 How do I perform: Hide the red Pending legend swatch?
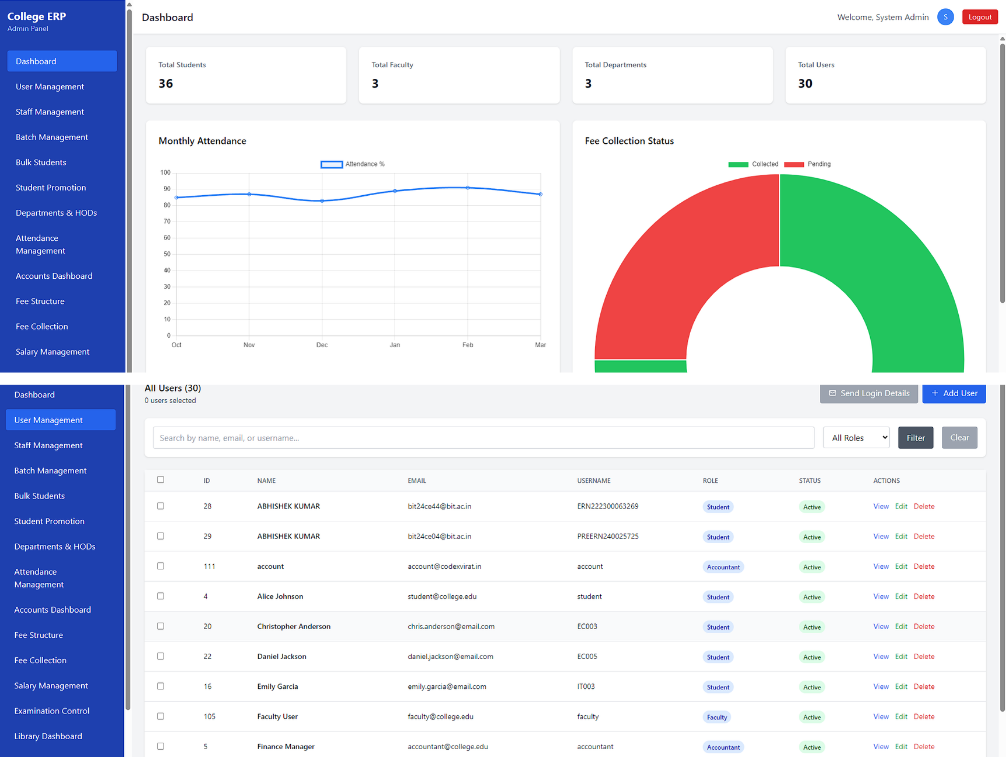click(x=794, y=164)
